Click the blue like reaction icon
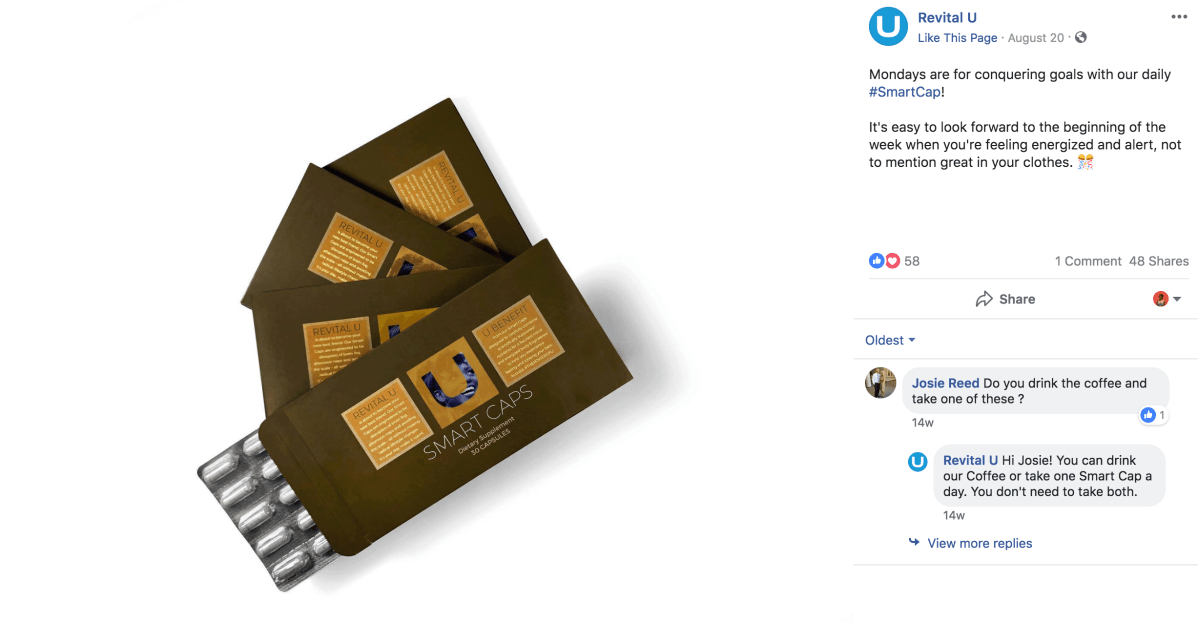Viewport: 1198px width, 623px height. pos(876,261)
